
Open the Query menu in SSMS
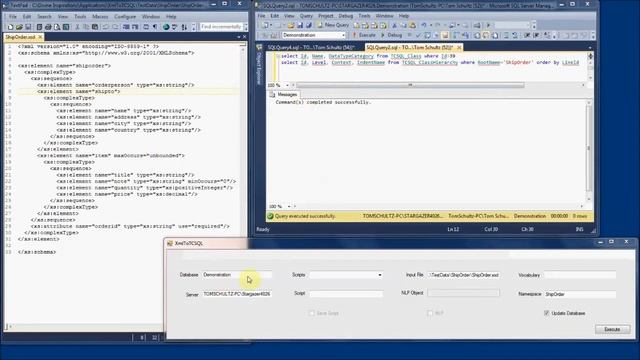coord(306,16)
